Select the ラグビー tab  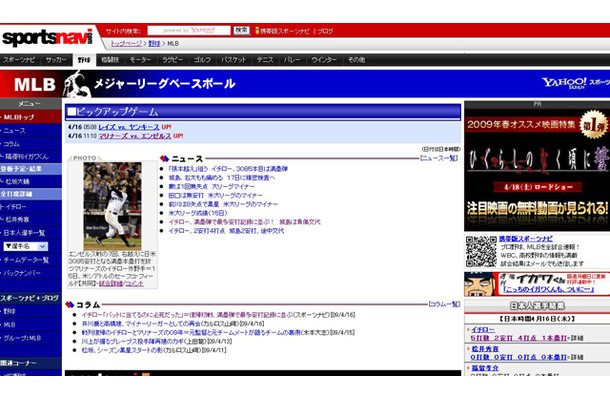click(172, 60)
